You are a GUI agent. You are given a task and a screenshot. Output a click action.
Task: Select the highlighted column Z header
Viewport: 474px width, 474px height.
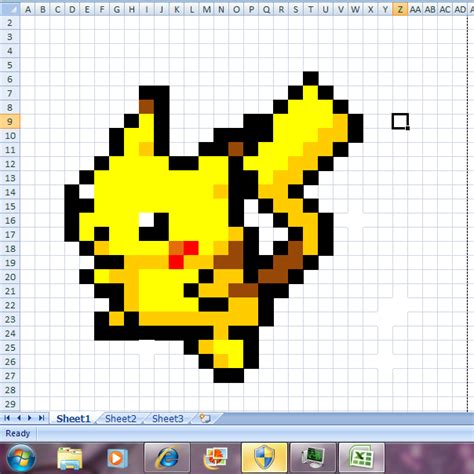point(400,9)
